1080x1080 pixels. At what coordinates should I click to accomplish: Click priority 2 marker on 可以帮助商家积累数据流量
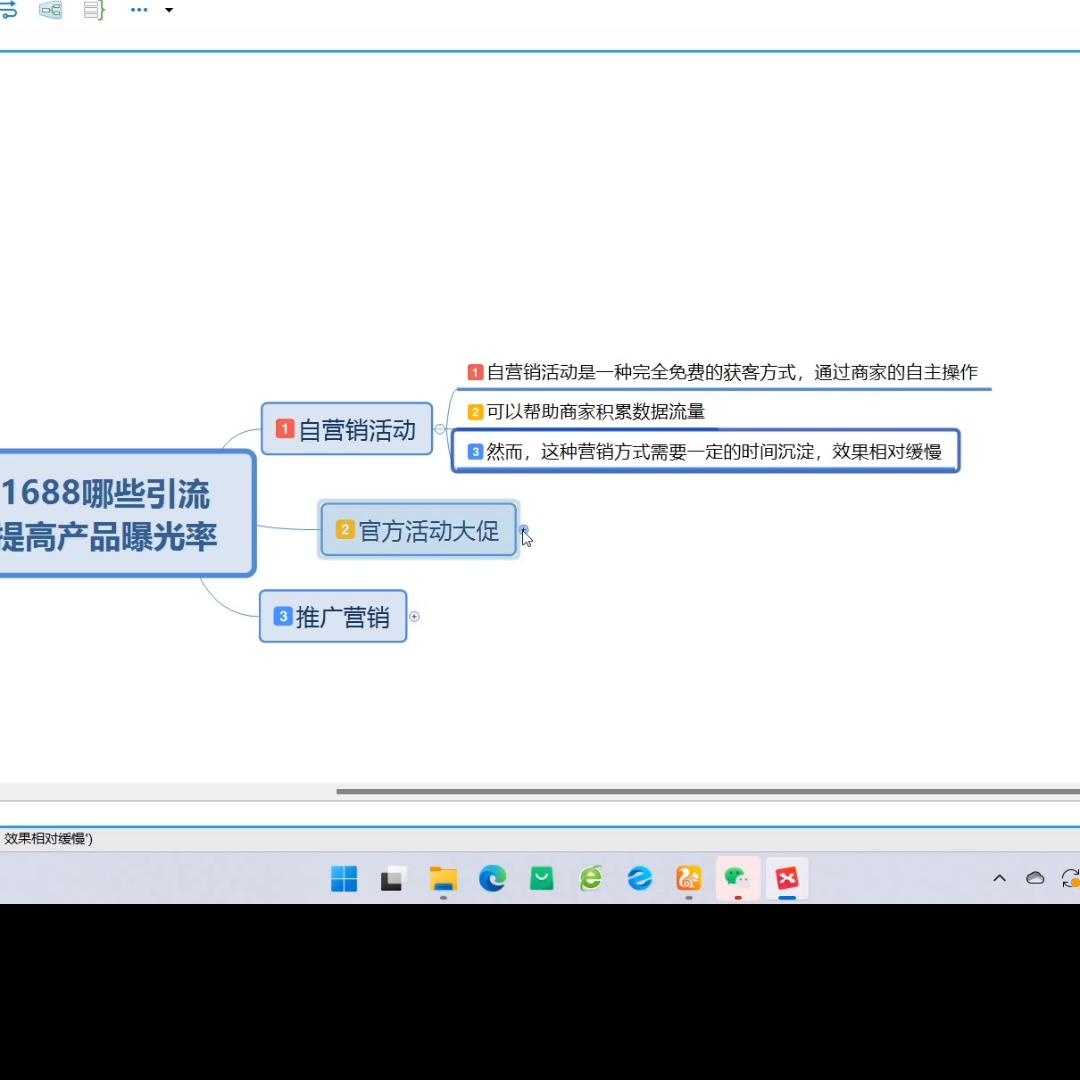coord(475,412)
